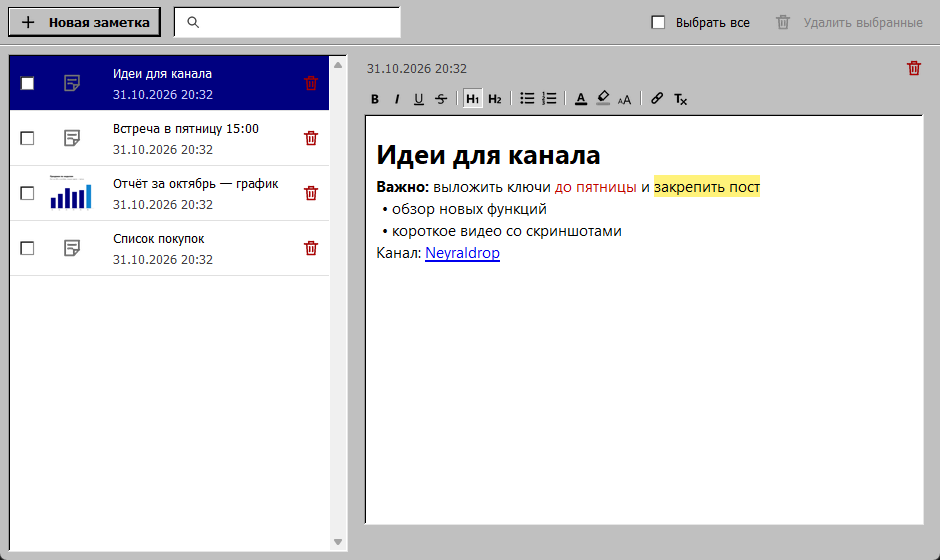Click the bold word 'Важно:' in the note
Image resolution: width=940 pixels, height=560 pixels.
pyautogui.click(x=402, y=187)
